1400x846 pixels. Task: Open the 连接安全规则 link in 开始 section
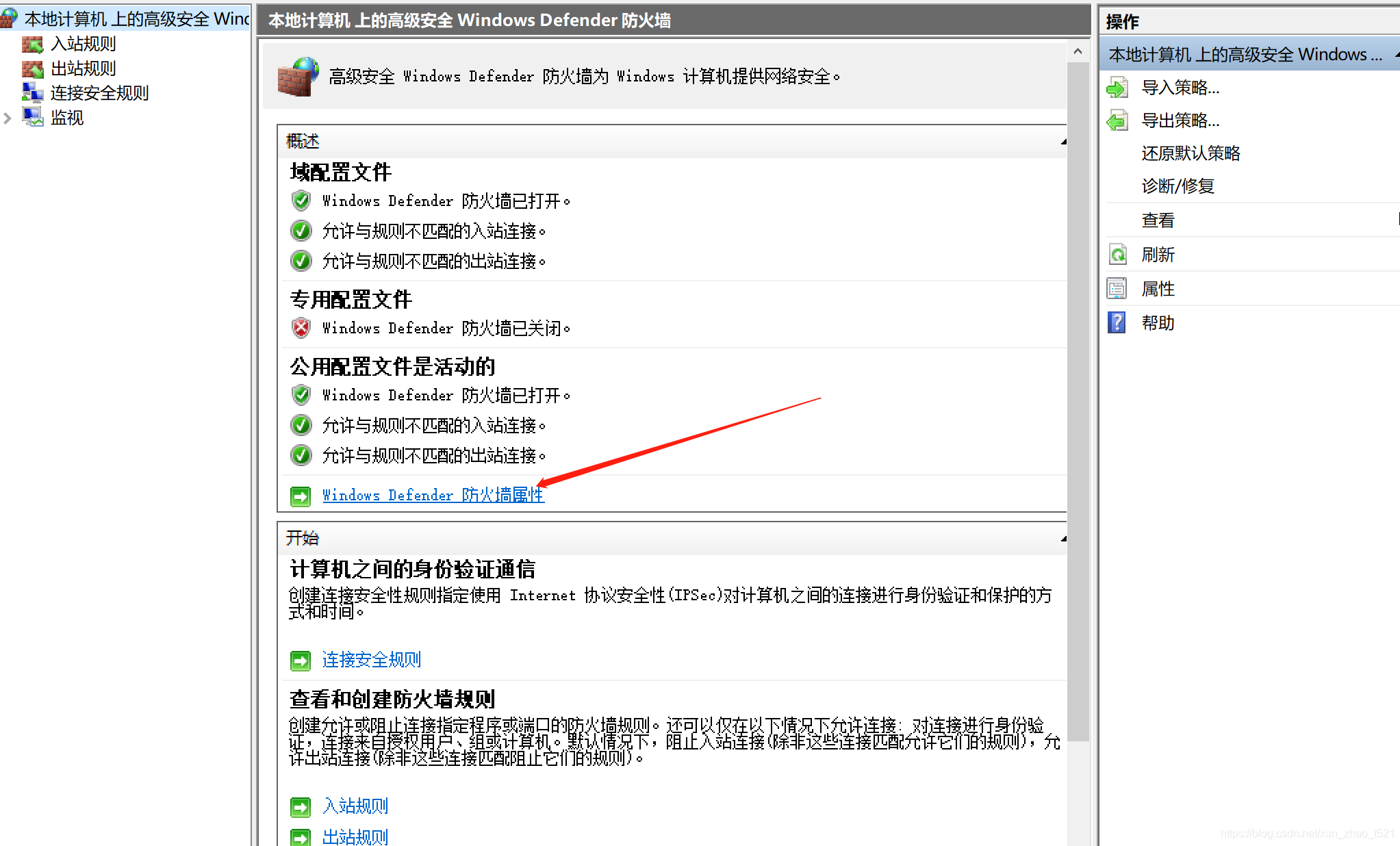(372, 659)
